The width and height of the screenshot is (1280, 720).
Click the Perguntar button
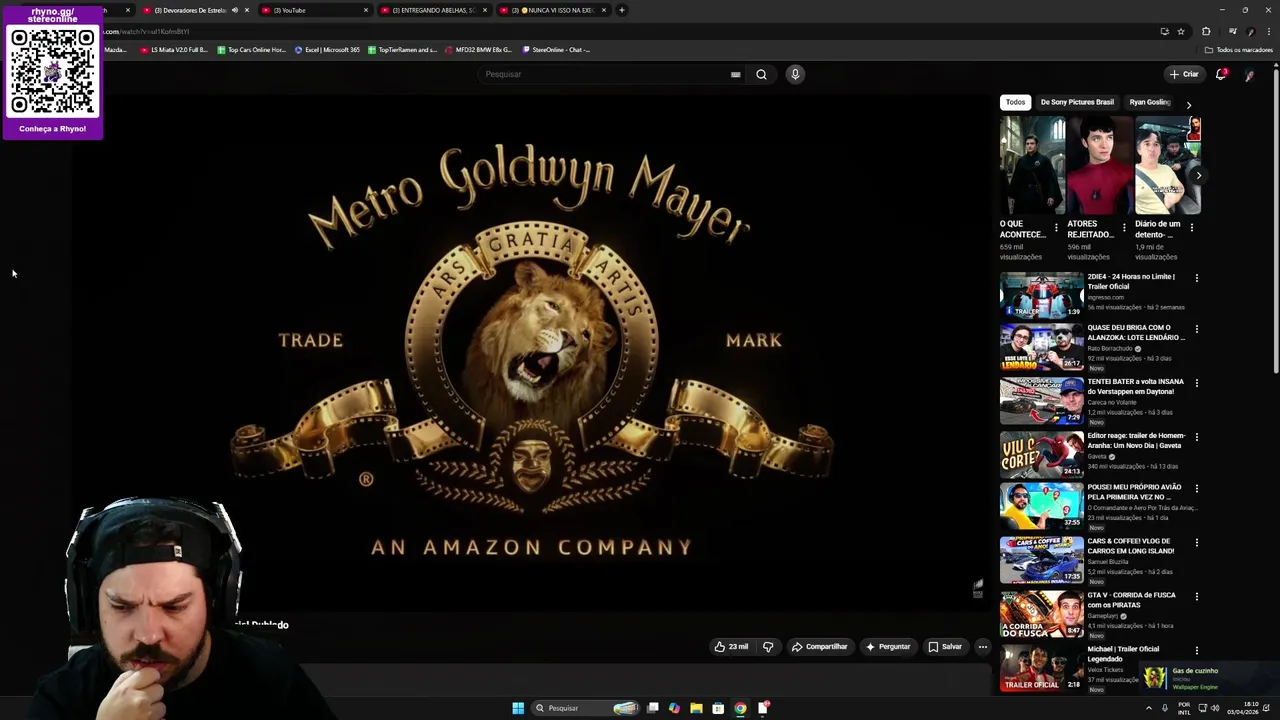click(x=887, y=647)
